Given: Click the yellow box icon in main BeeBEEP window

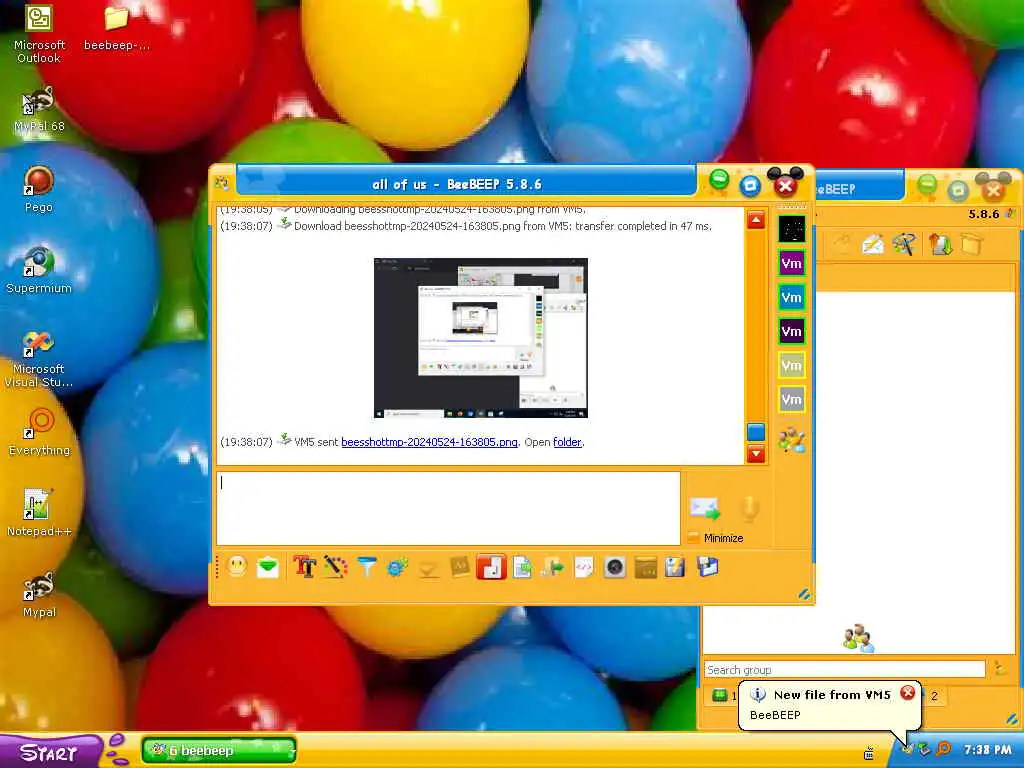Looking at the screenshot, I should (972, 245).
